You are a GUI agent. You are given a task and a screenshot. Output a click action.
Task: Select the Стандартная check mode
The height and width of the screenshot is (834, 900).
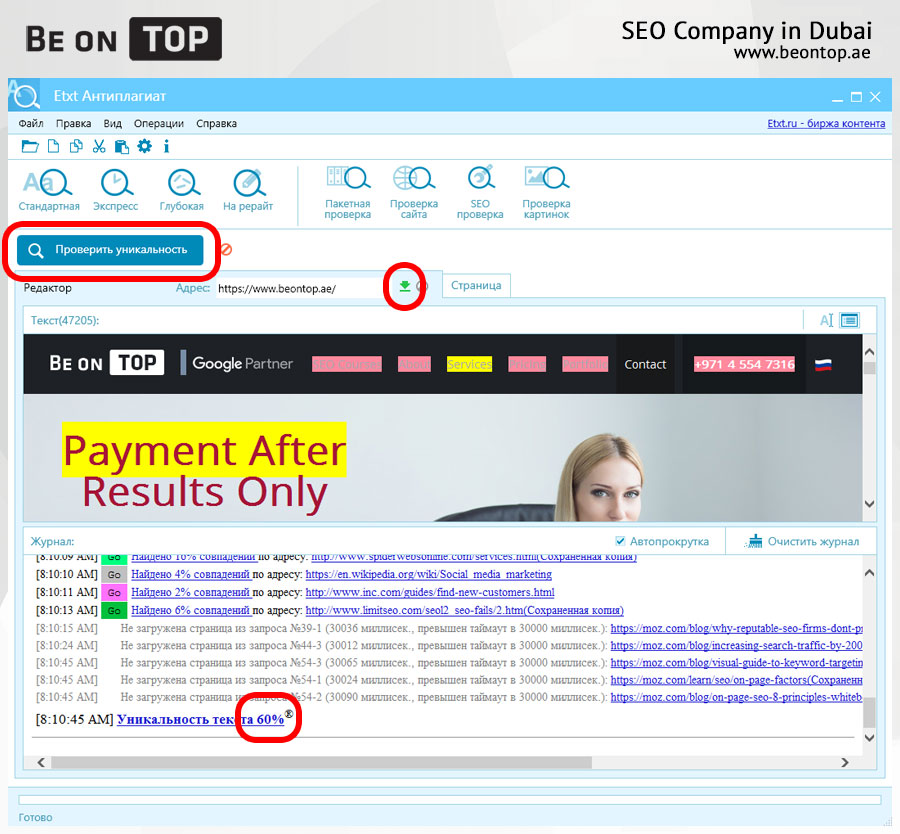[x=49, y=190]
